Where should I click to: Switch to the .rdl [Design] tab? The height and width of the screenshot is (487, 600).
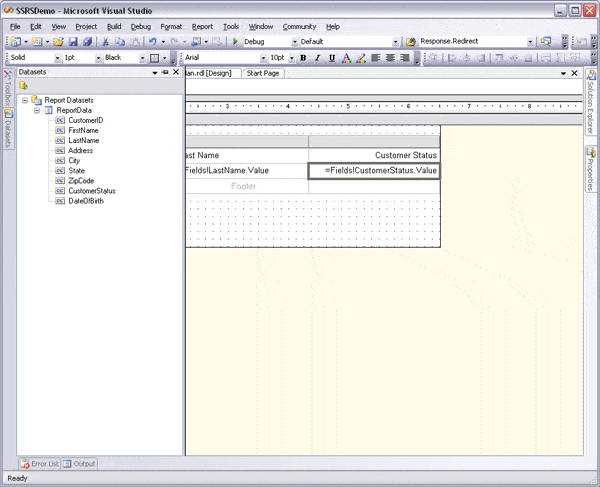214,73
